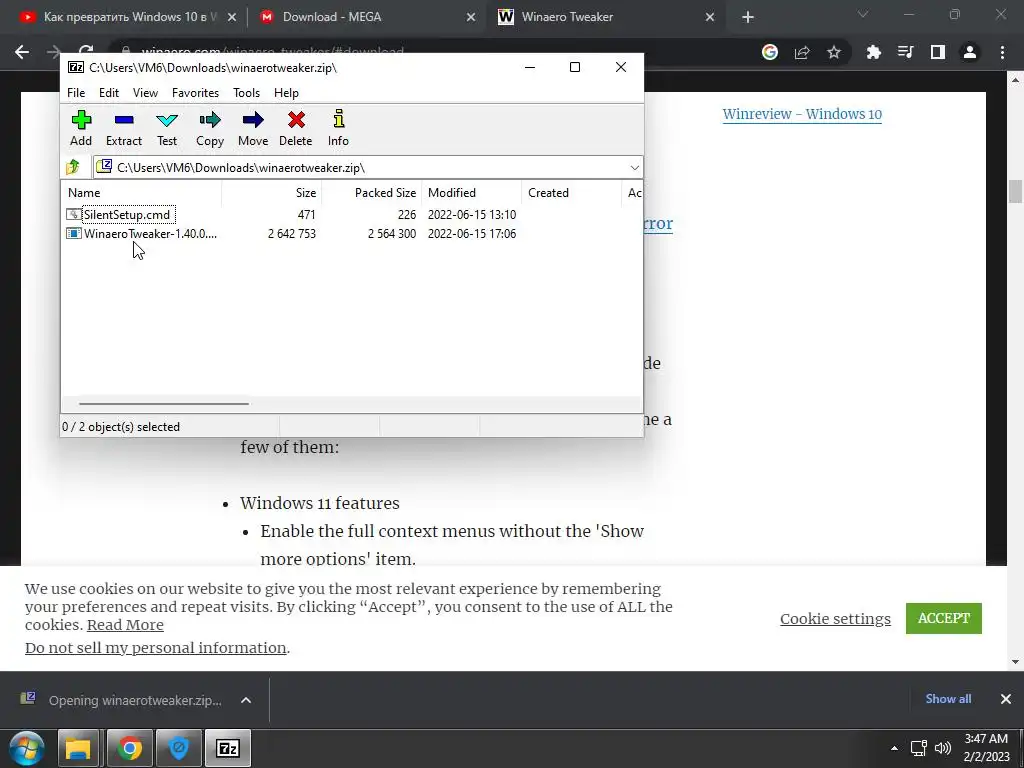The width and height of the screenshot is (1024, 768).
Task: Close the MEGA download tab
Action: [x=471, y=18]
